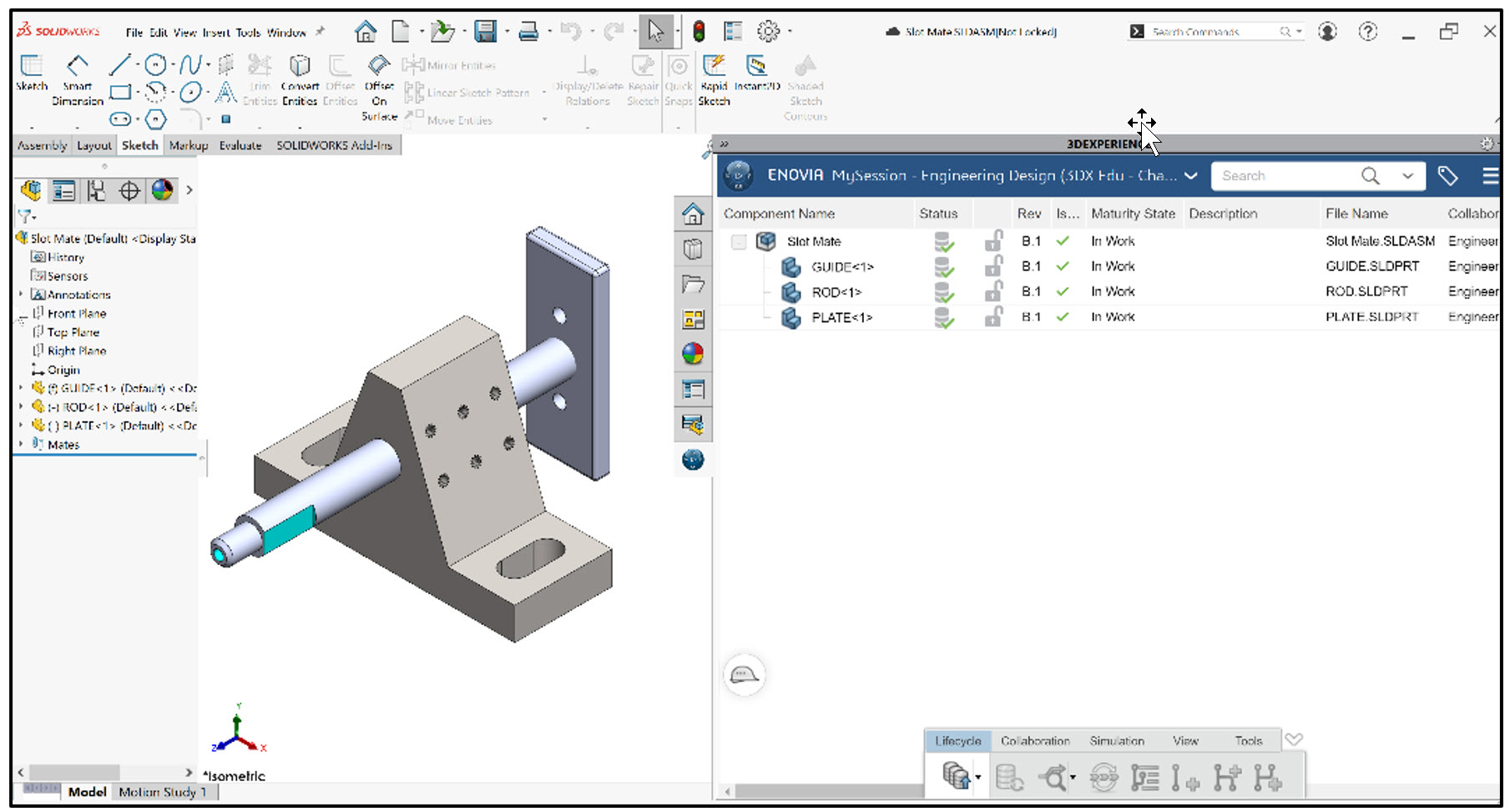
Task: Open SOLIDWORKS Help with the question mark button
Action: (1366, 31)
